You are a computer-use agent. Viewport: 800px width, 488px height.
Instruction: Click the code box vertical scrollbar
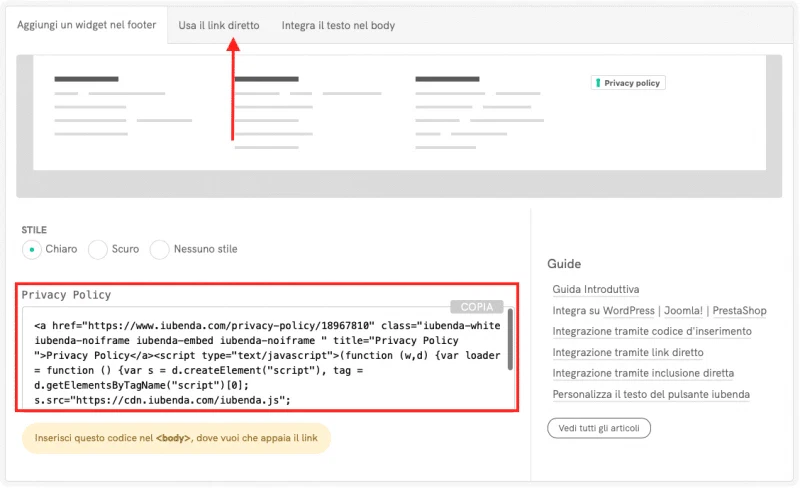[510, 339]
